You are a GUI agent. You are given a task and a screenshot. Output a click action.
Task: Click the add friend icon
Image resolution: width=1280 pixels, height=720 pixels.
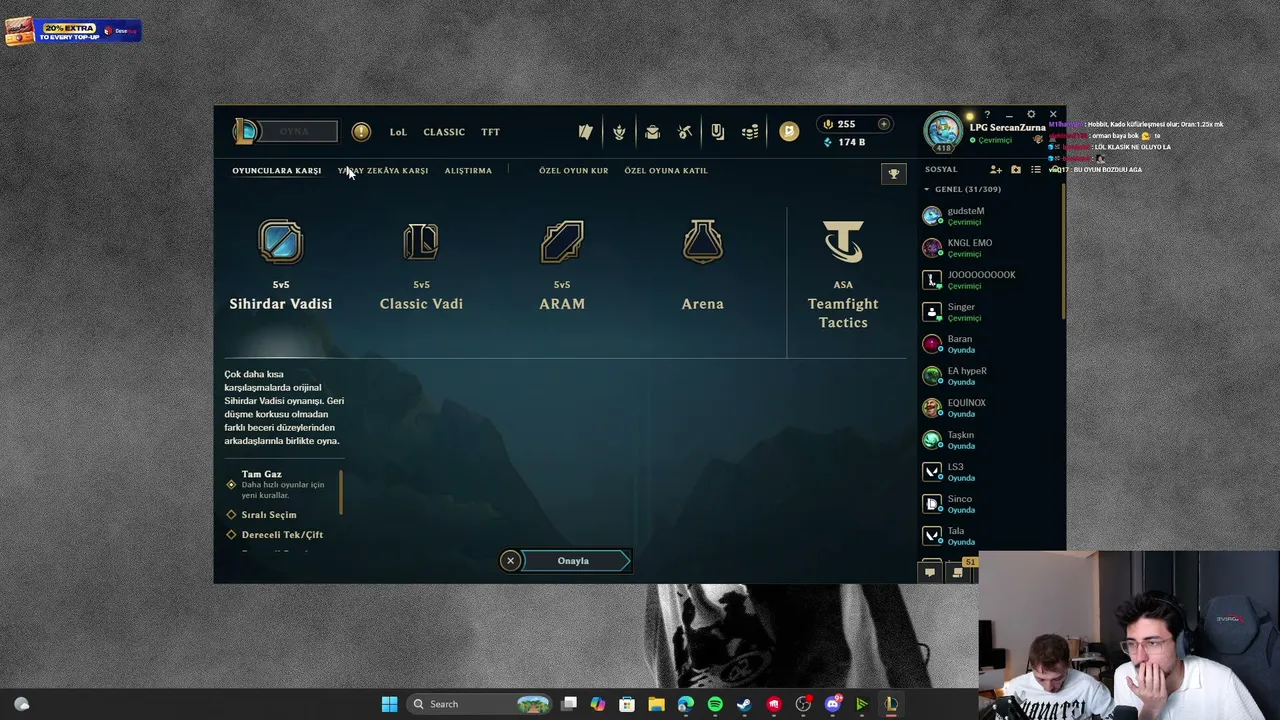(995, 170)
